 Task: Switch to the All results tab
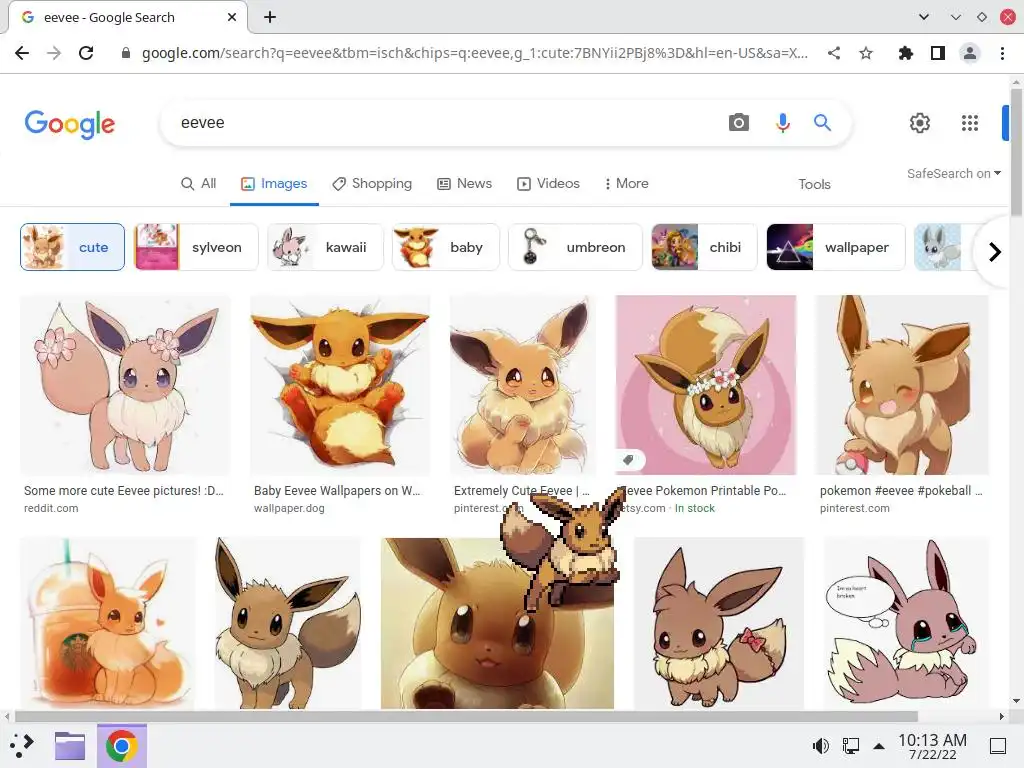199,184
